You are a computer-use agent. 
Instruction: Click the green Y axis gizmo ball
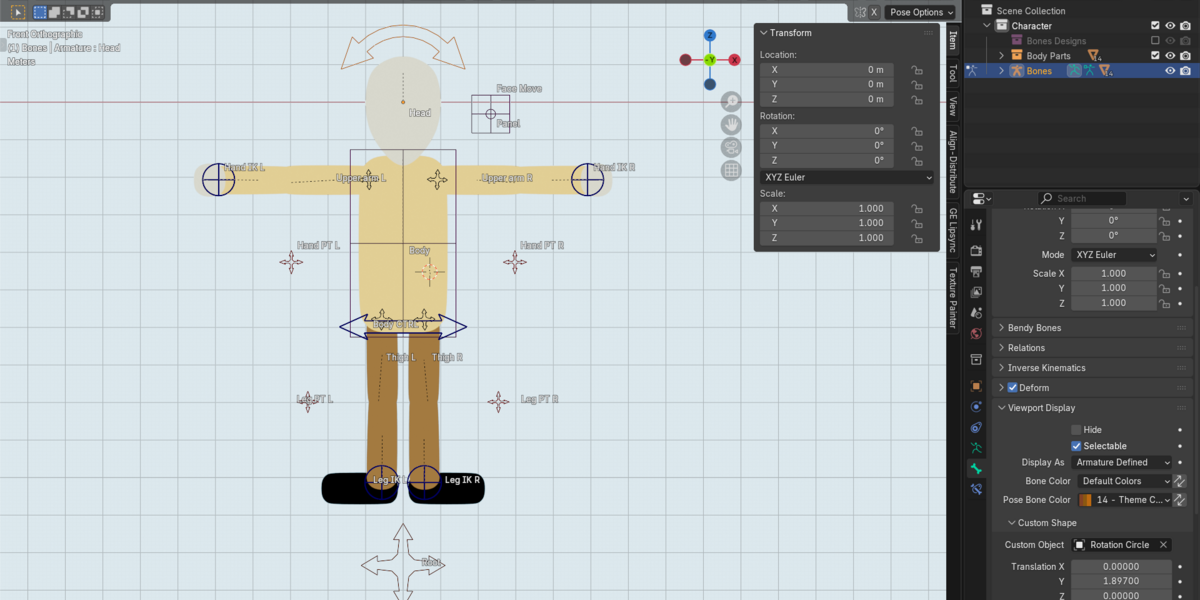710,60
